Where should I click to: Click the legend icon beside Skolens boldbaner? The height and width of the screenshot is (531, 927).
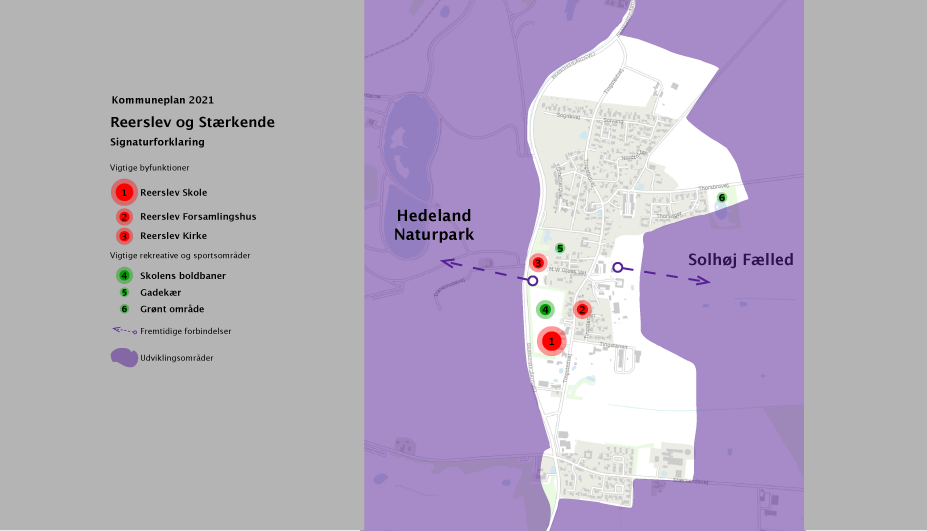point(124,275)
